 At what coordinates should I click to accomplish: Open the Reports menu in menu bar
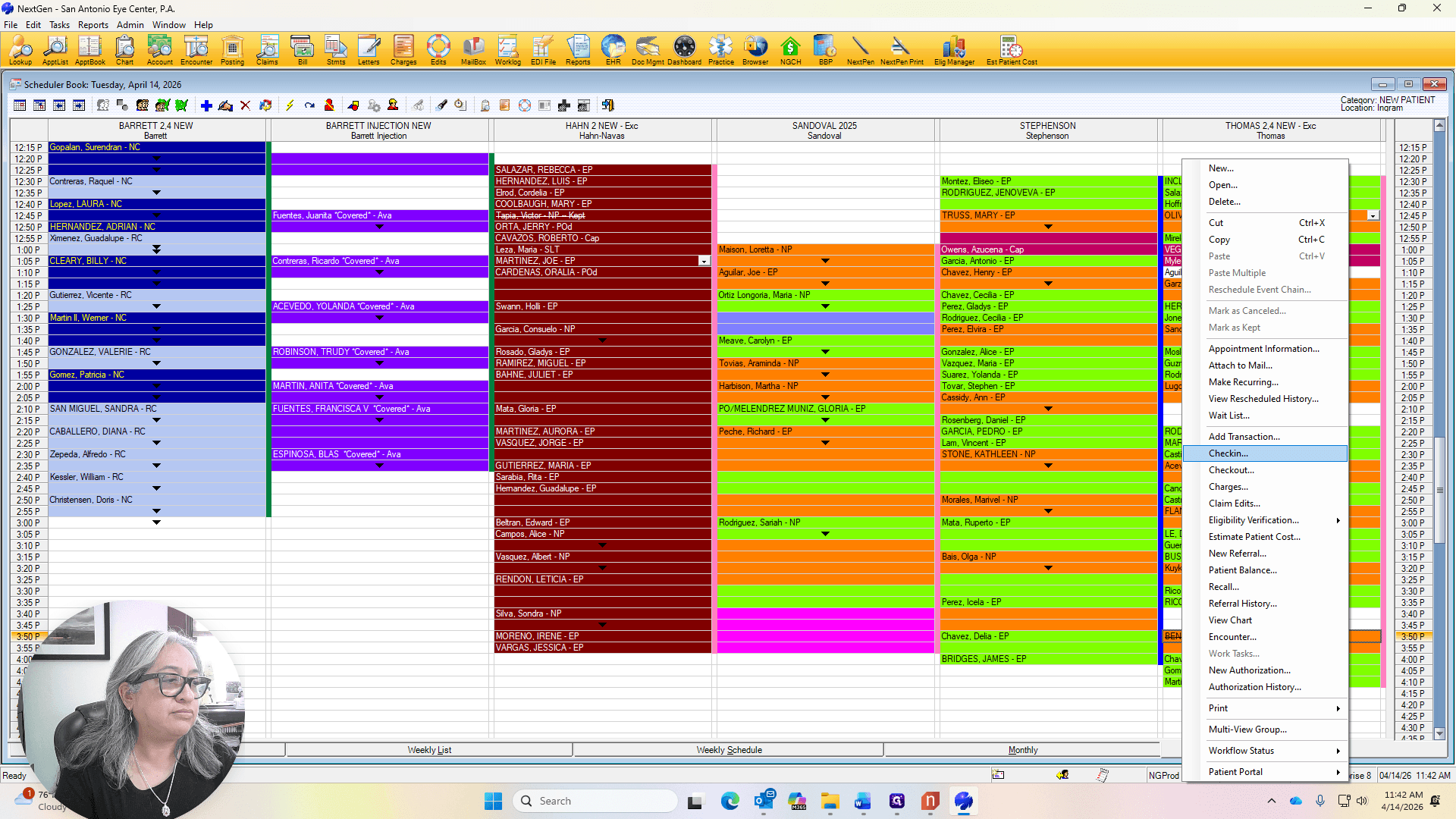point(93,25)
